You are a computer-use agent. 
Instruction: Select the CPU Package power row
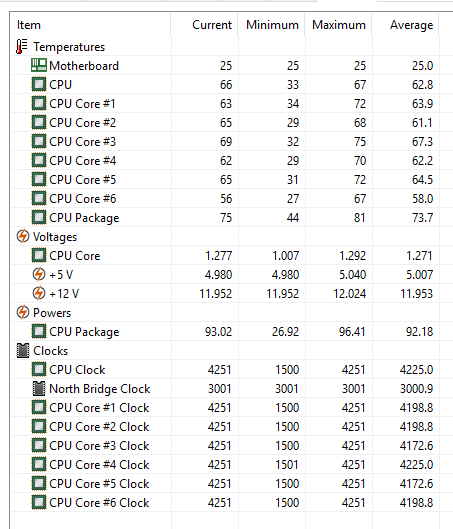tap(225, 331)
